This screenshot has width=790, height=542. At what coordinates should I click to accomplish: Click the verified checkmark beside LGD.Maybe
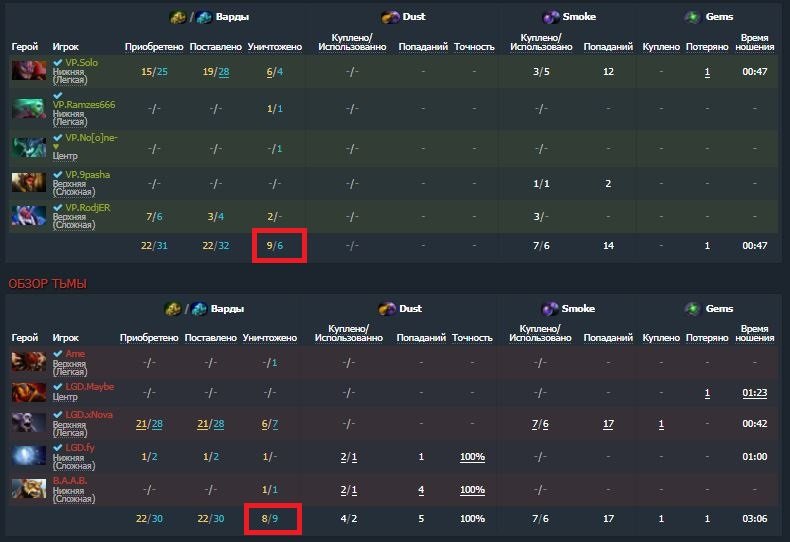[58, 387]
